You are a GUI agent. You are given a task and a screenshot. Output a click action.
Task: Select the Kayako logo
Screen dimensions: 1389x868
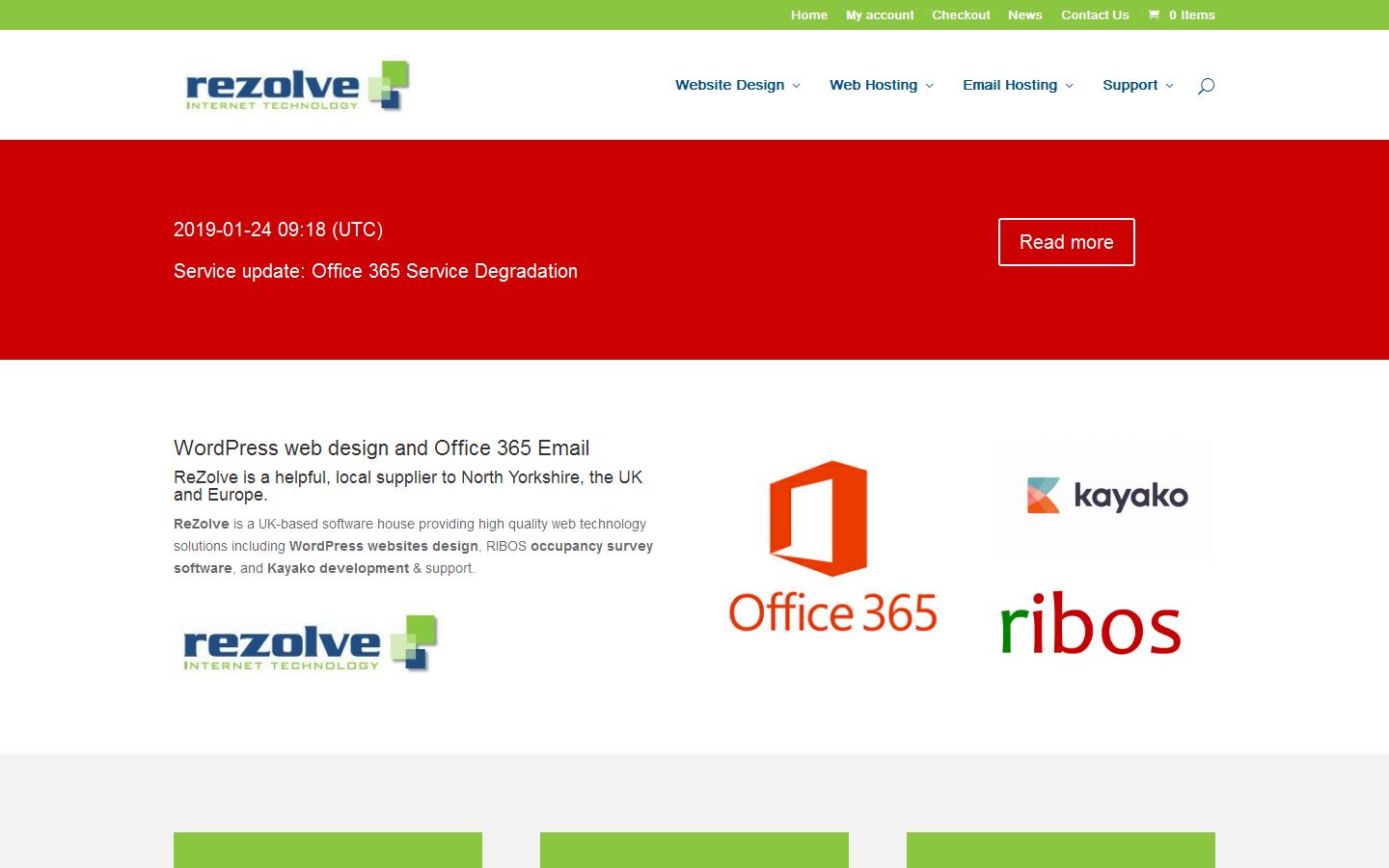pyautogui.click(x=1105, y=497)
